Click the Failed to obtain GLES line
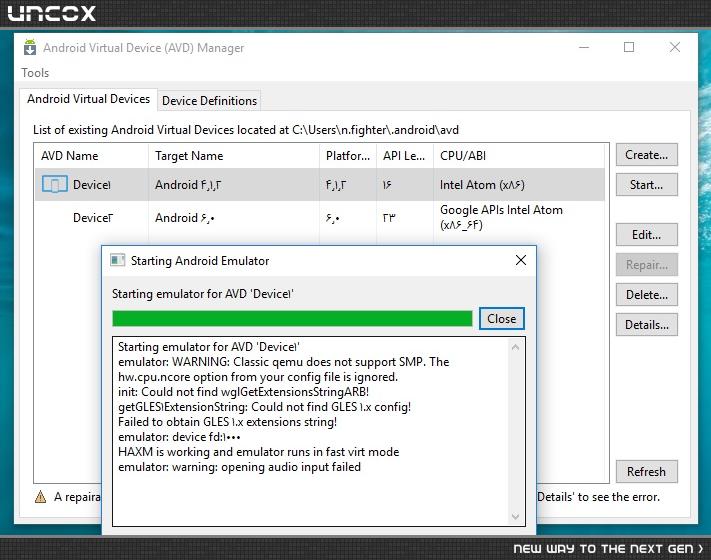The image size is (711, 560). [x=227, y=422]
